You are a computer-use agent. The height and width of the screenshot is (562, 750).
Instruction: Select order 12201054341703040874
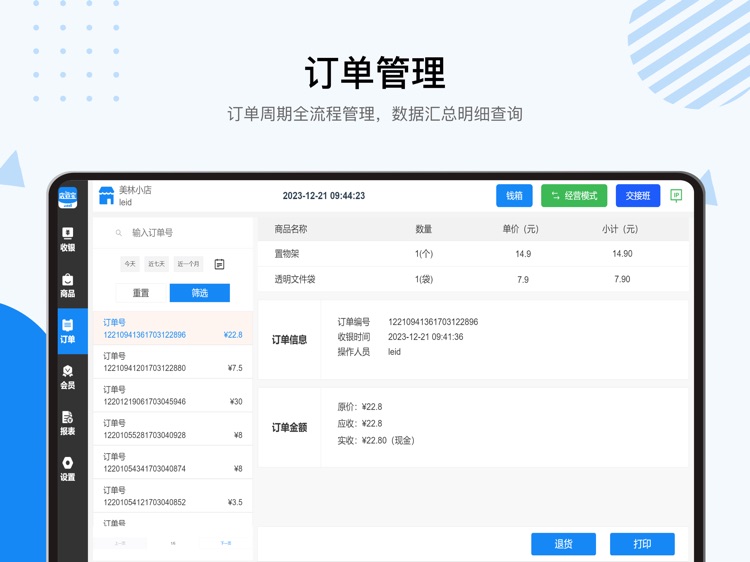click(173, 463)
